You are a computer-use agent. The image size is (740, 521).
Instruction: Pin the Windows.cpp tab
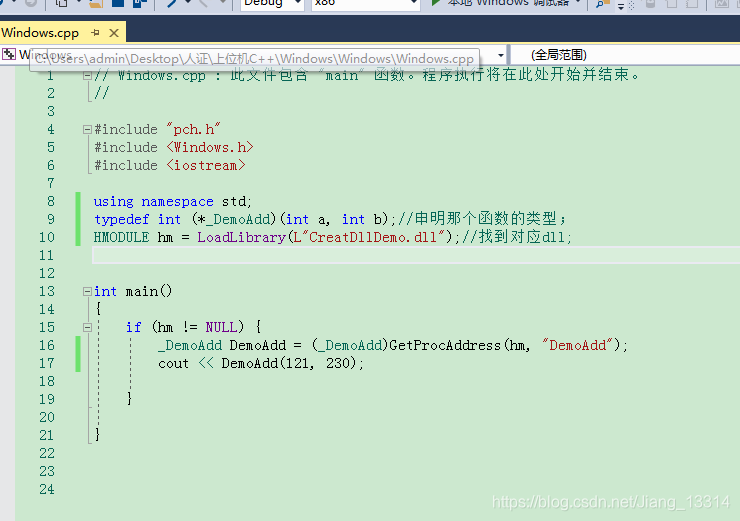click(95, 33)
